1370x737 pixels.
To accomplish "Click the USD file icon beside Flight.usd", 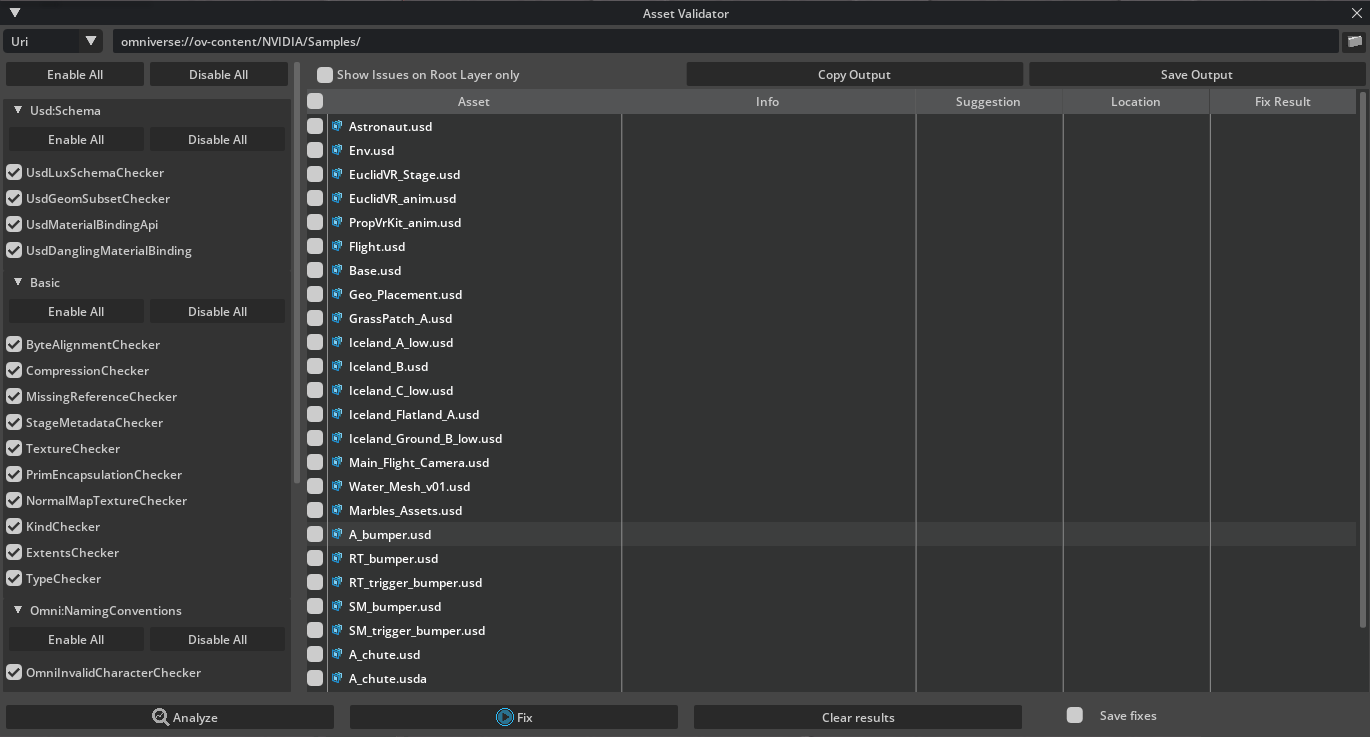I will pyautogui.click(x=337, y=246).
